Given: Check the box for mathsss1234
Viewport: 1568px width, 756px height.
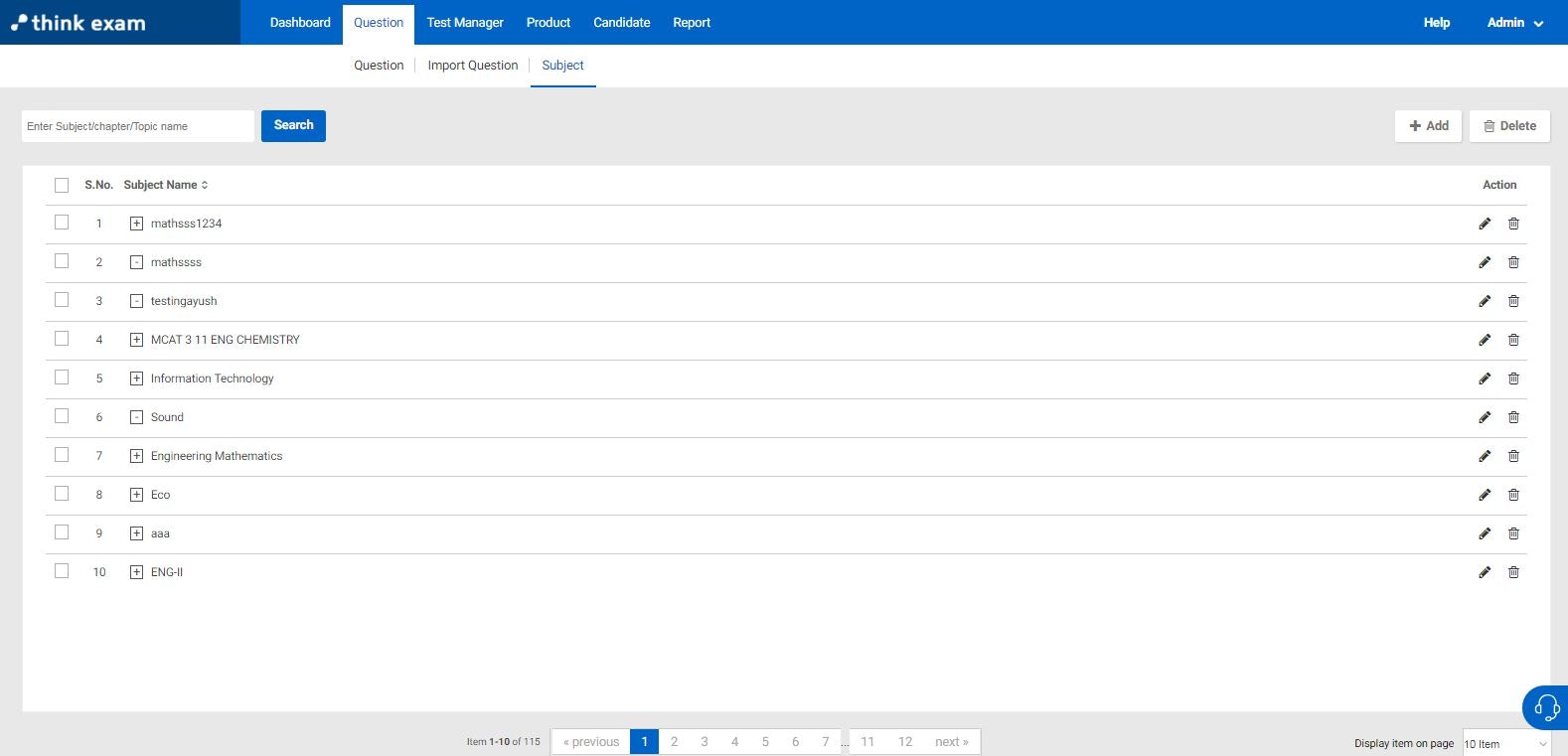Looking at the screenshot, I should (62, 223).
